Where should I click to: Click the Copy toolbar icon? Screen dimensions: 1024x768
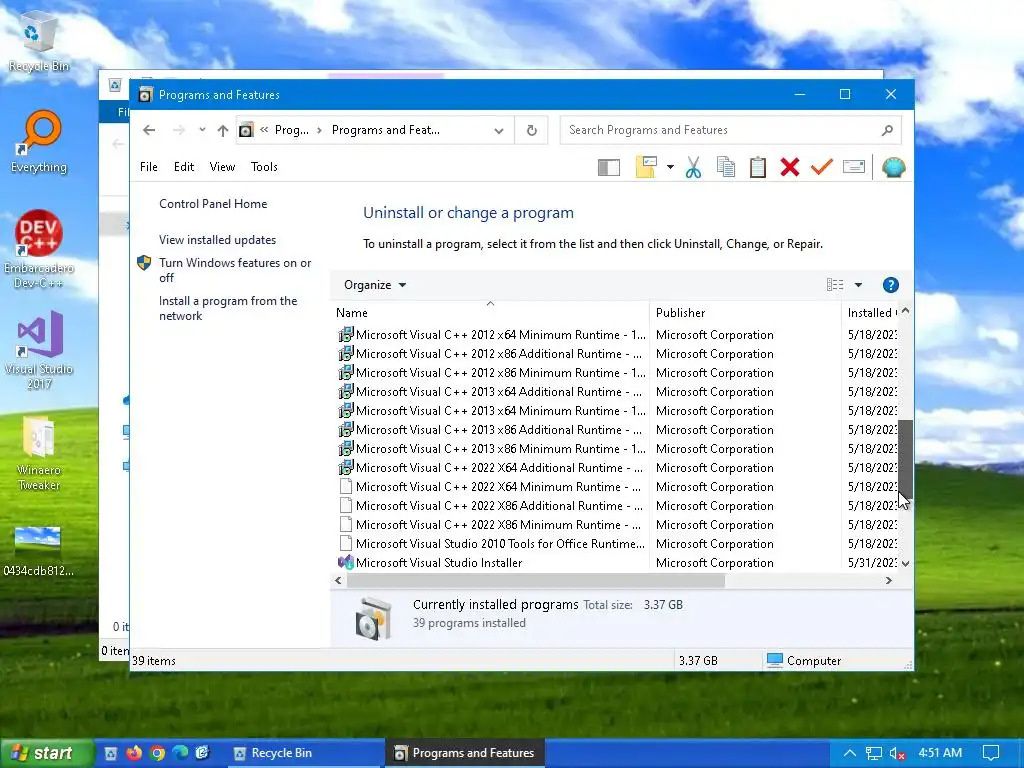[x=726, y=167]
